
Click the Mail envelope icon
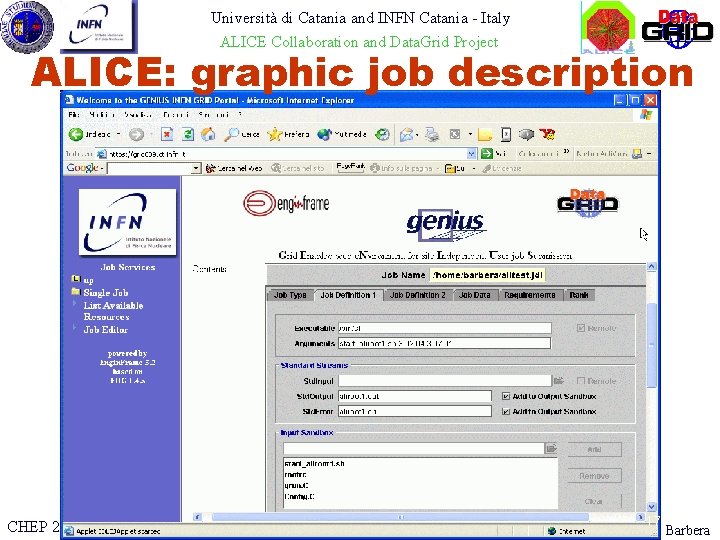[x=406, y=134]
